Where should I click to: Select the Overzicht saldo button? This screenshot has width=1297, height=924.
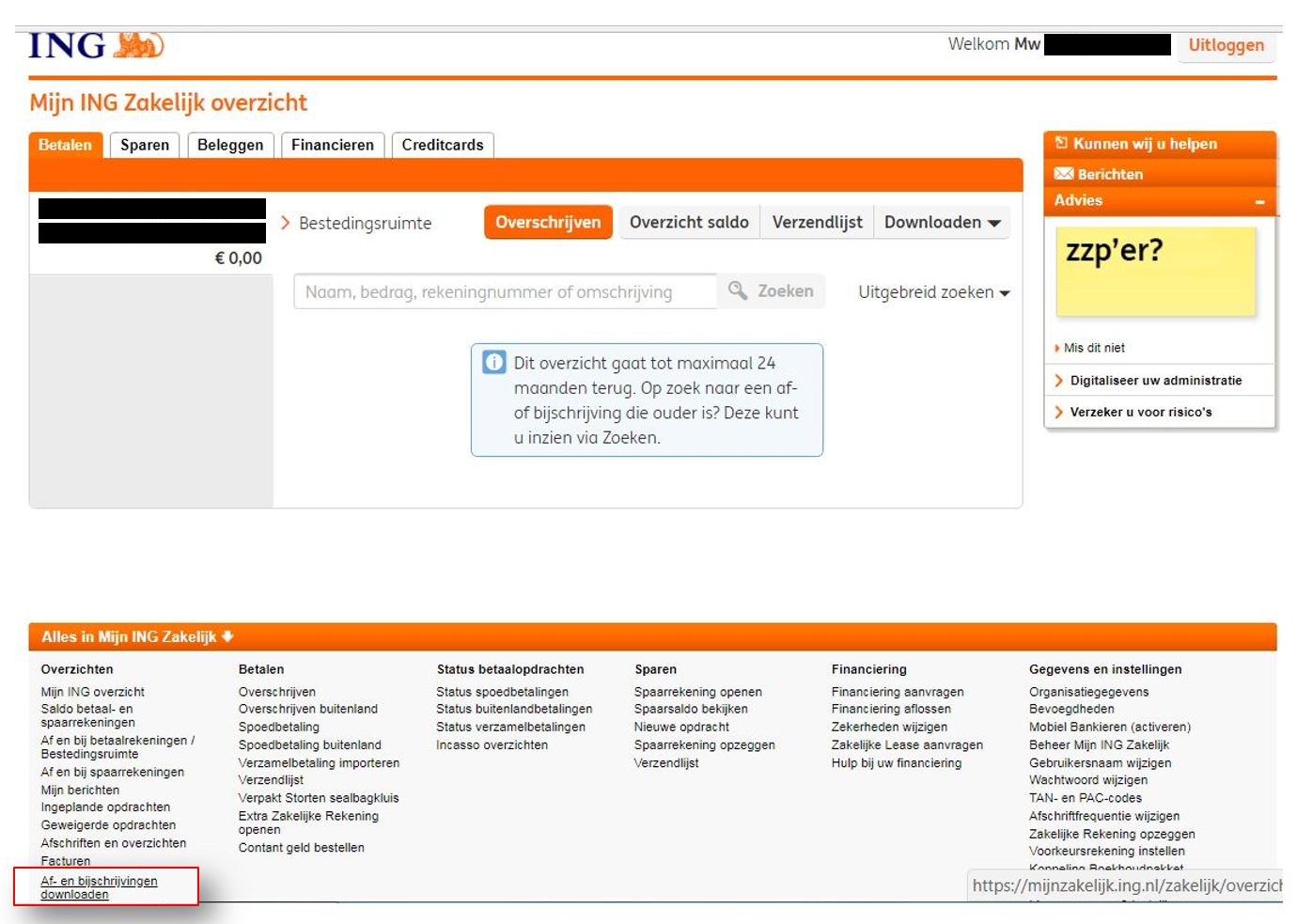coord(689,223)
